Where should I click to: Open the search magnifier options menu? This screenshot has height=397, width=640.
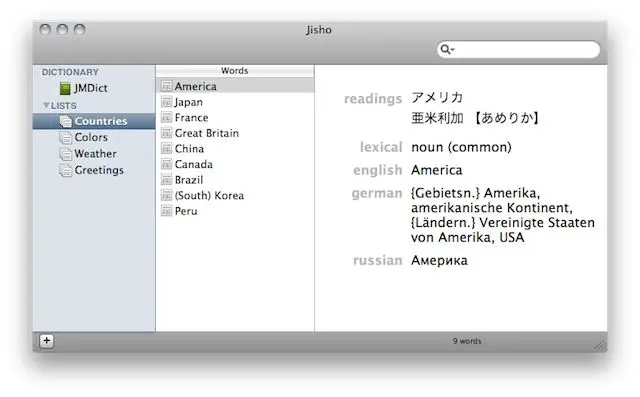447,49
